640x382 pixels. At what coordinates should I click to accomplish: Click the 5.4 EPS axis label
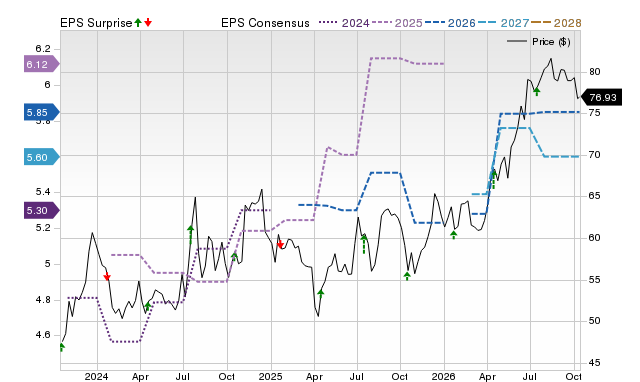coord(42,192)
